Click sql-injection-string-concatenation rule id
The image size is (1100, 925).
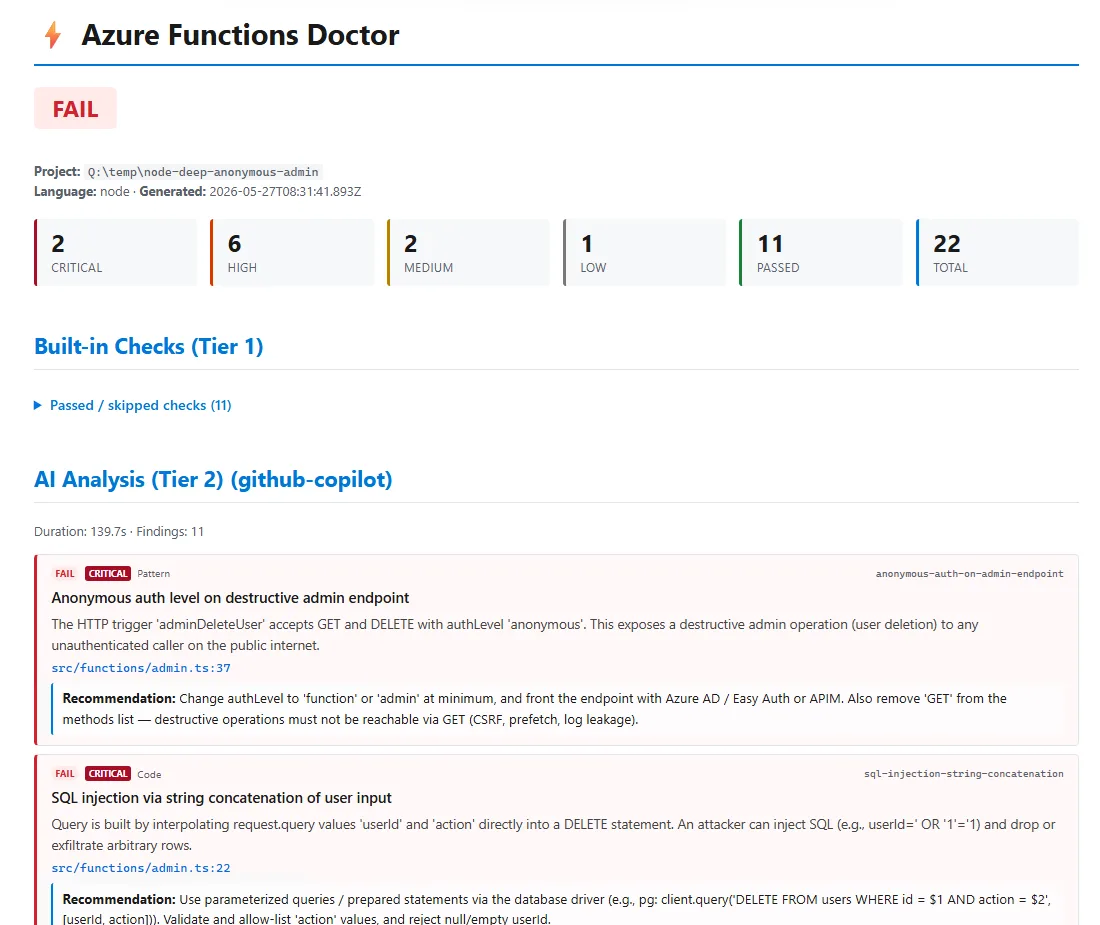(964, 774)
